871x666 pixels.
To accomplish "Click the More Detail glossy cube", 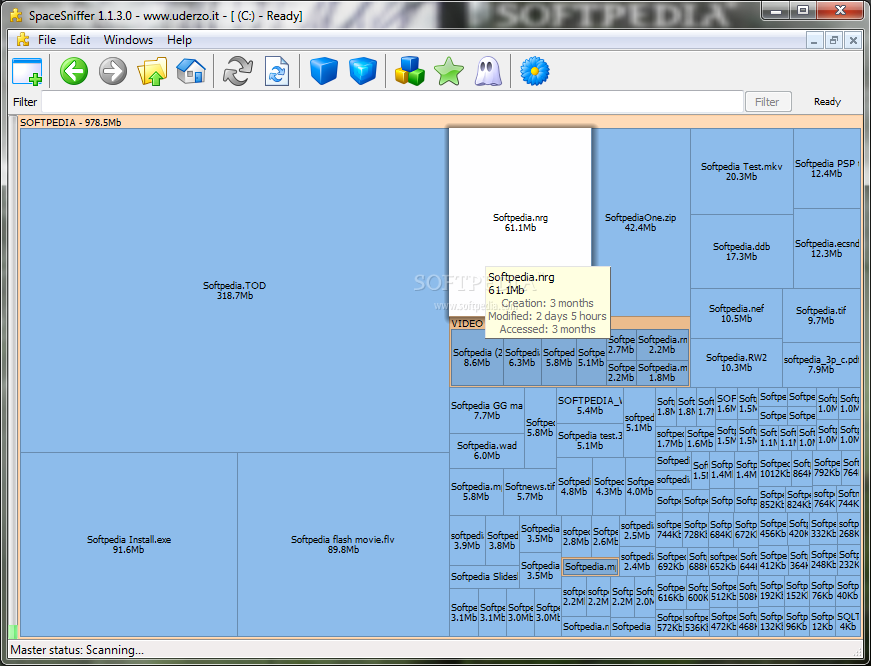I will click(363, 71).
